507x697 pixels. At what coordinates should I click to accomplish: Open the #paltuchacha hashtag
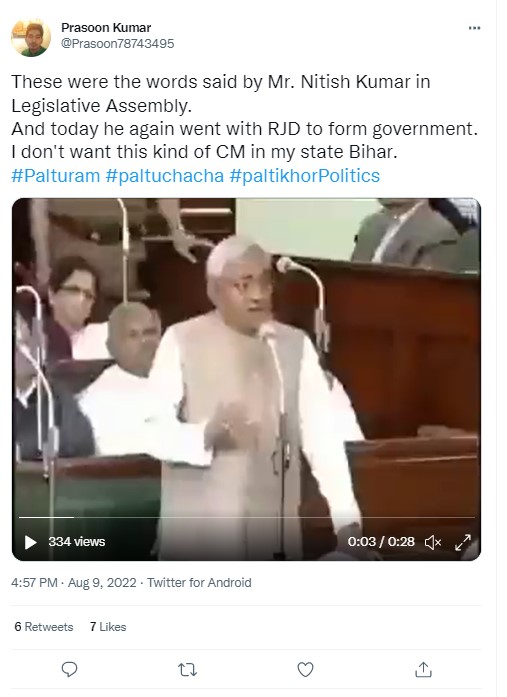[x=164, y=176]
